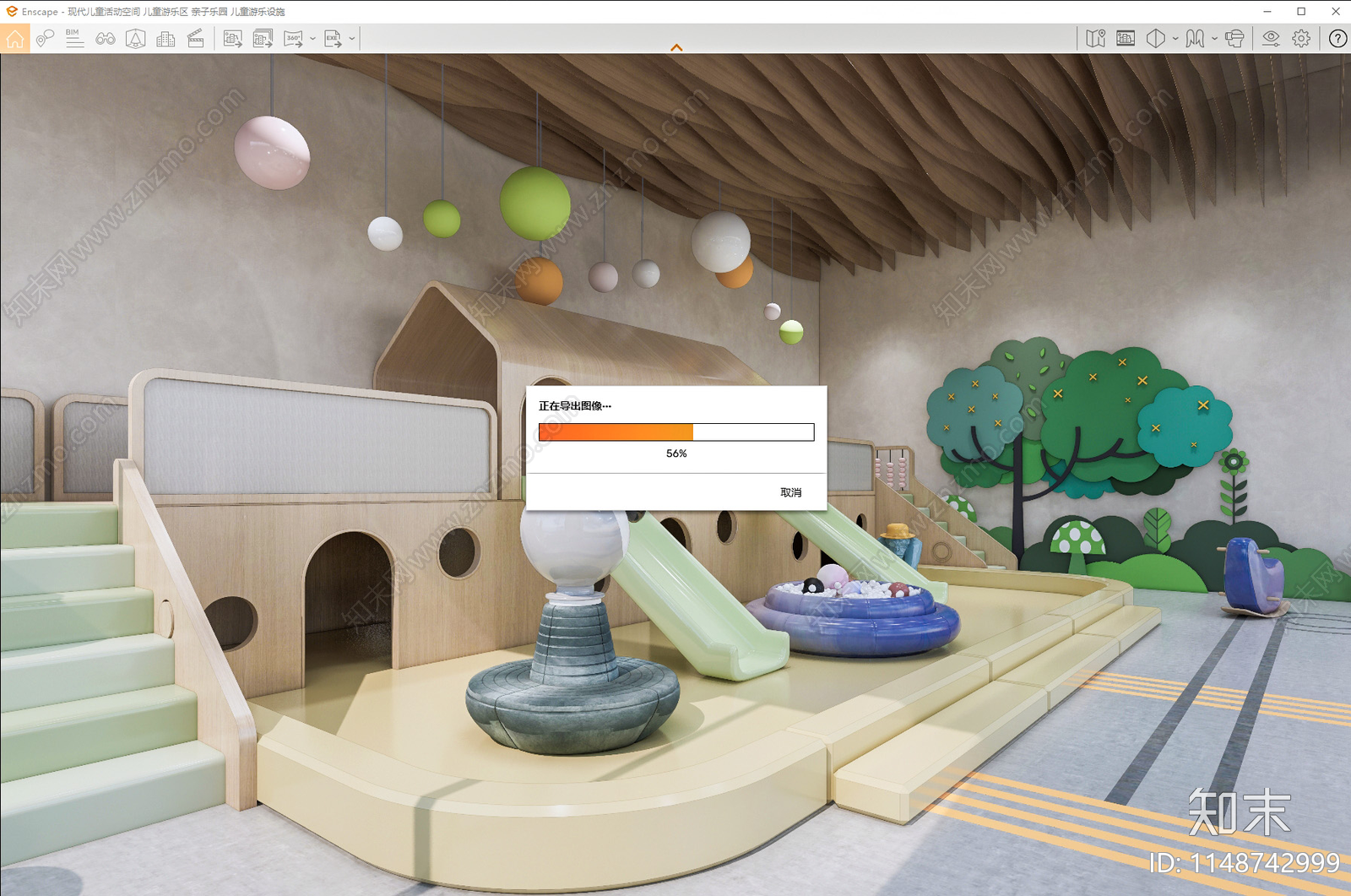Click the export screenshot icon
Image resolution: width=1351 pixels, height=896 pixels.
(232, 39)
